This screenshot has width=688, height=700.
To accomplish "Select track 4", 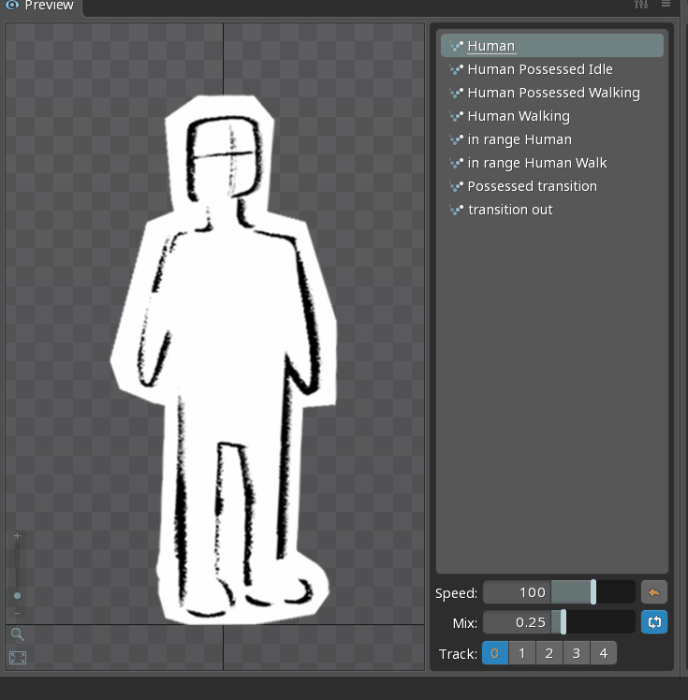I will pos(604,653).
